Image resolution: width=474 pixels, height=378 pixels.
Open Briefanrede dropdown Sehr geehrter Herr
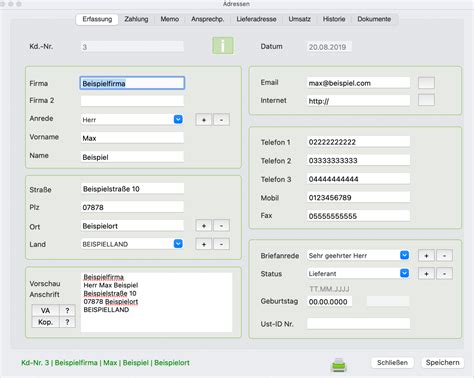[358, 255]
